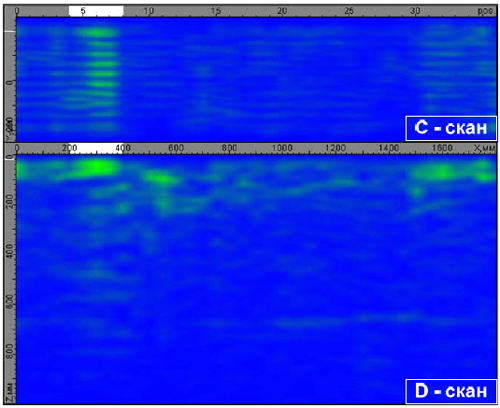This screenshot has height=408, width=500.
Task: Click the 1600 mark on the X ruler
Action: click(x=442, y=148)
